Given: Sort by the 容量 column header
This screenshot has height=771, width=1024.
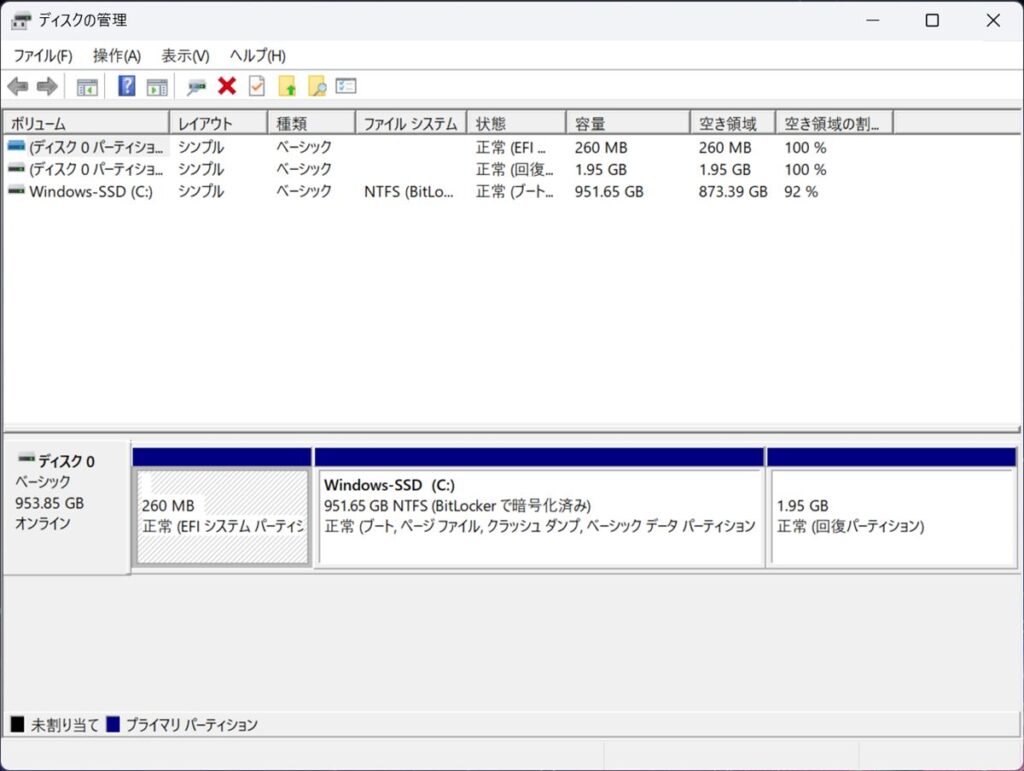Looking at the screenshot, I should pos(627,124).
